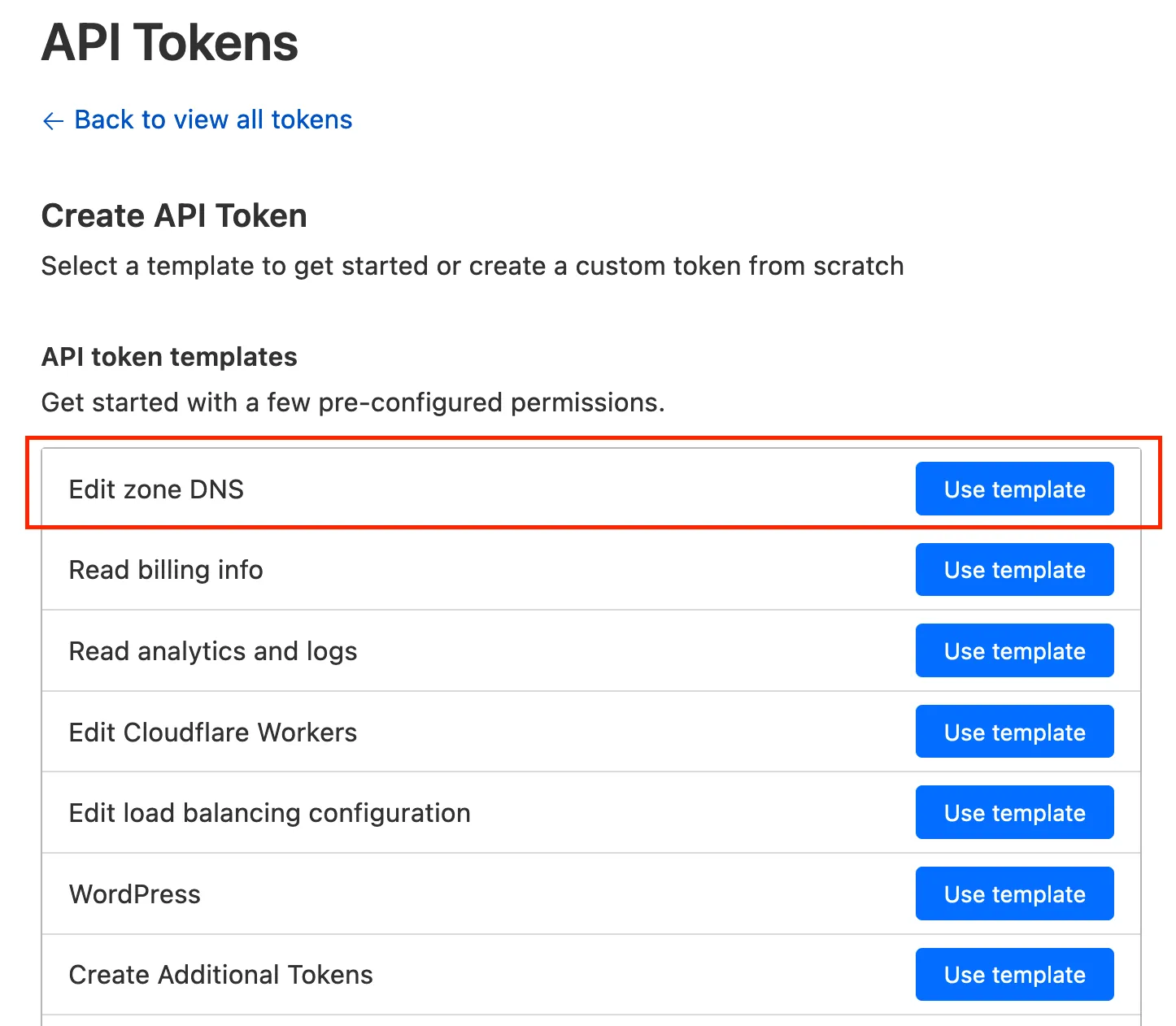Use template for Read analytics and logs
The height and width of the screenshot is (1026, 1176).
point(1013,651)
